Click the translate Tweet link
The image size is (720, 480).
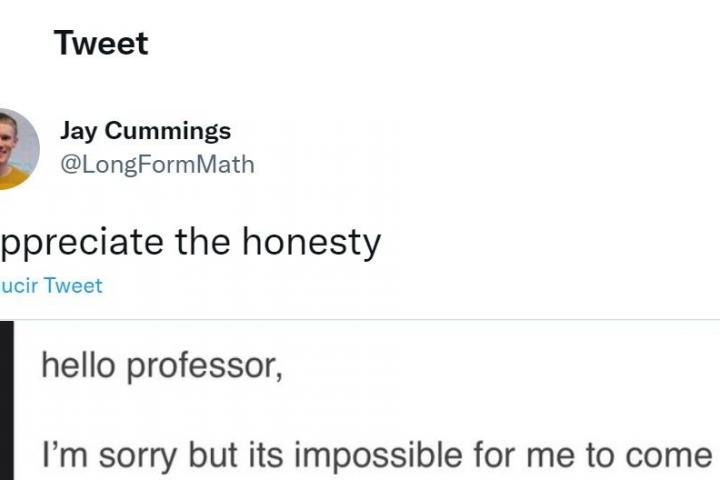coord(52,286)
